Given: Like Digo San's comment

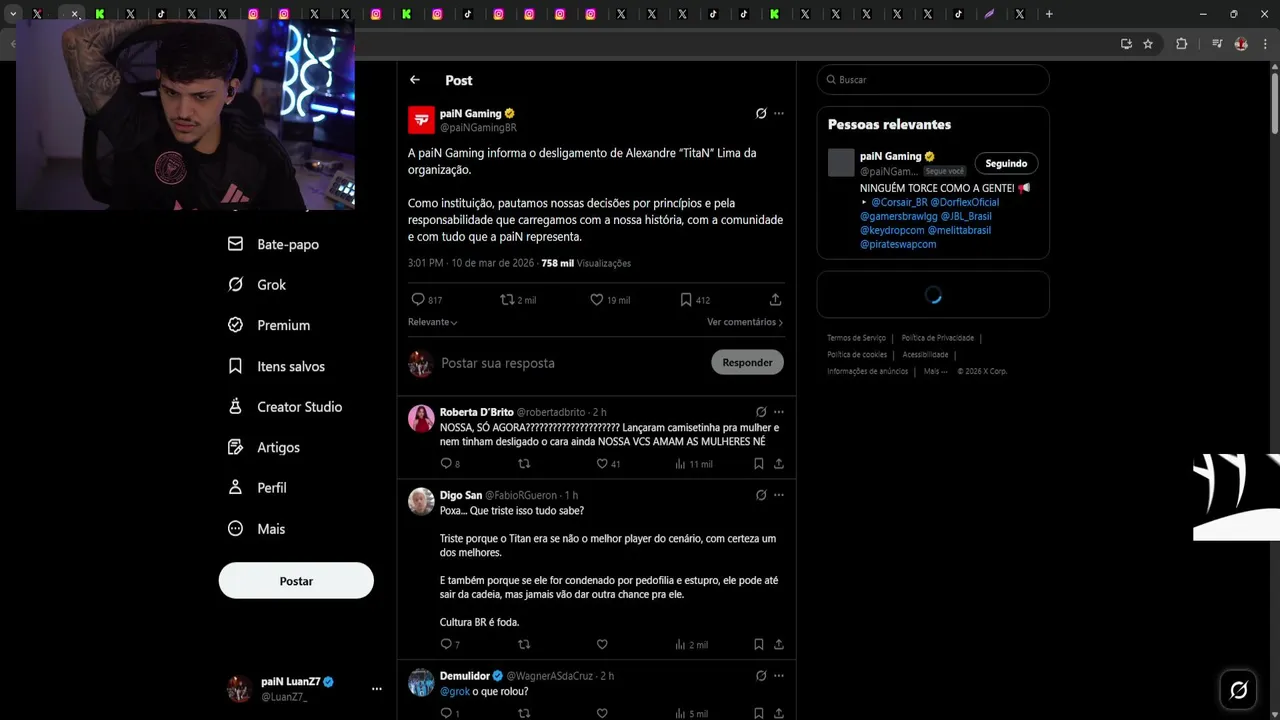Looking at the screenshot, I should [x=602, y=644].
